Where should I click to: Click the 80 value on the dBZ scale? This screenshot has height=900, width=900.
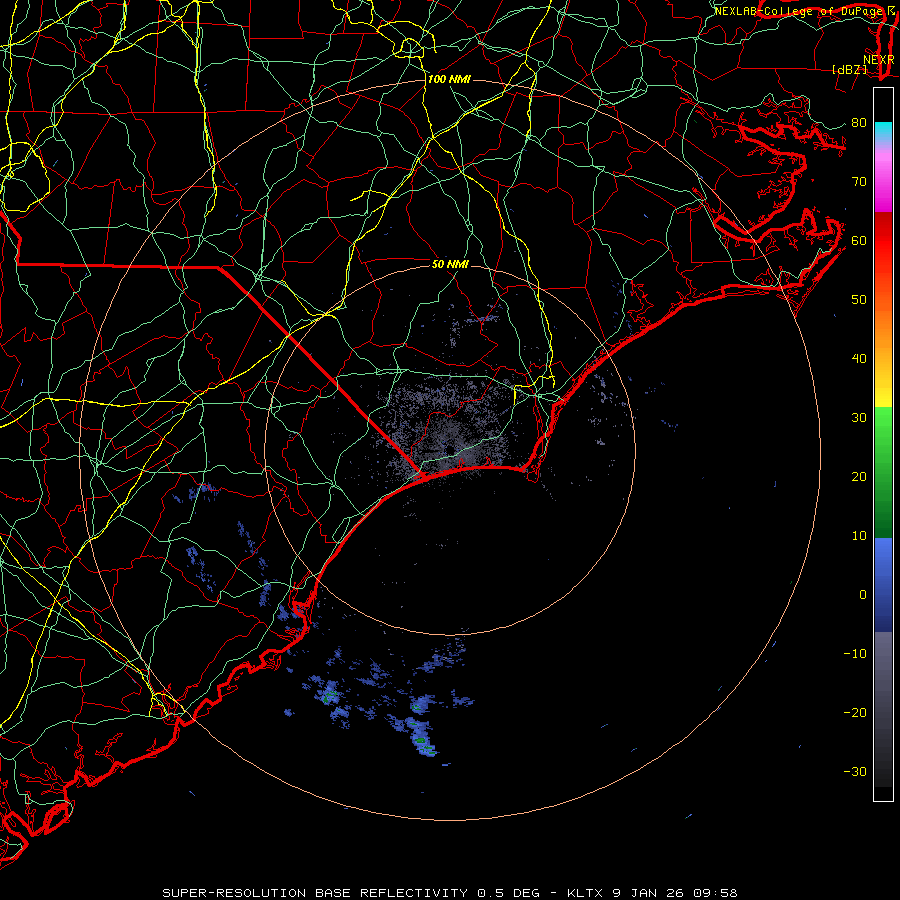[x=859, y=122]
